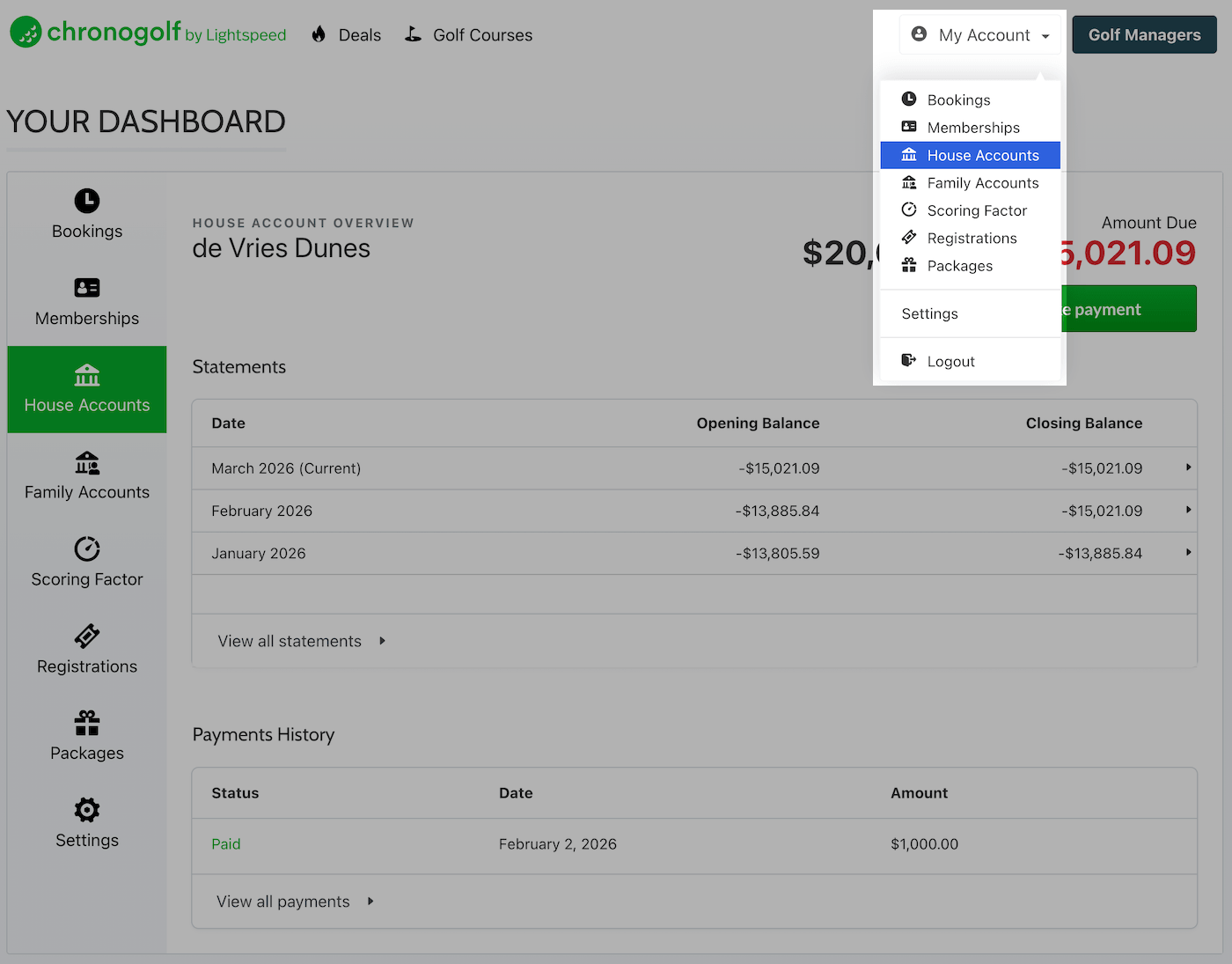This screenshot has height=964, width=1232.
Task: Collapse the My Account dropdown
Action: pyautogui.click(x=980, y=35)
